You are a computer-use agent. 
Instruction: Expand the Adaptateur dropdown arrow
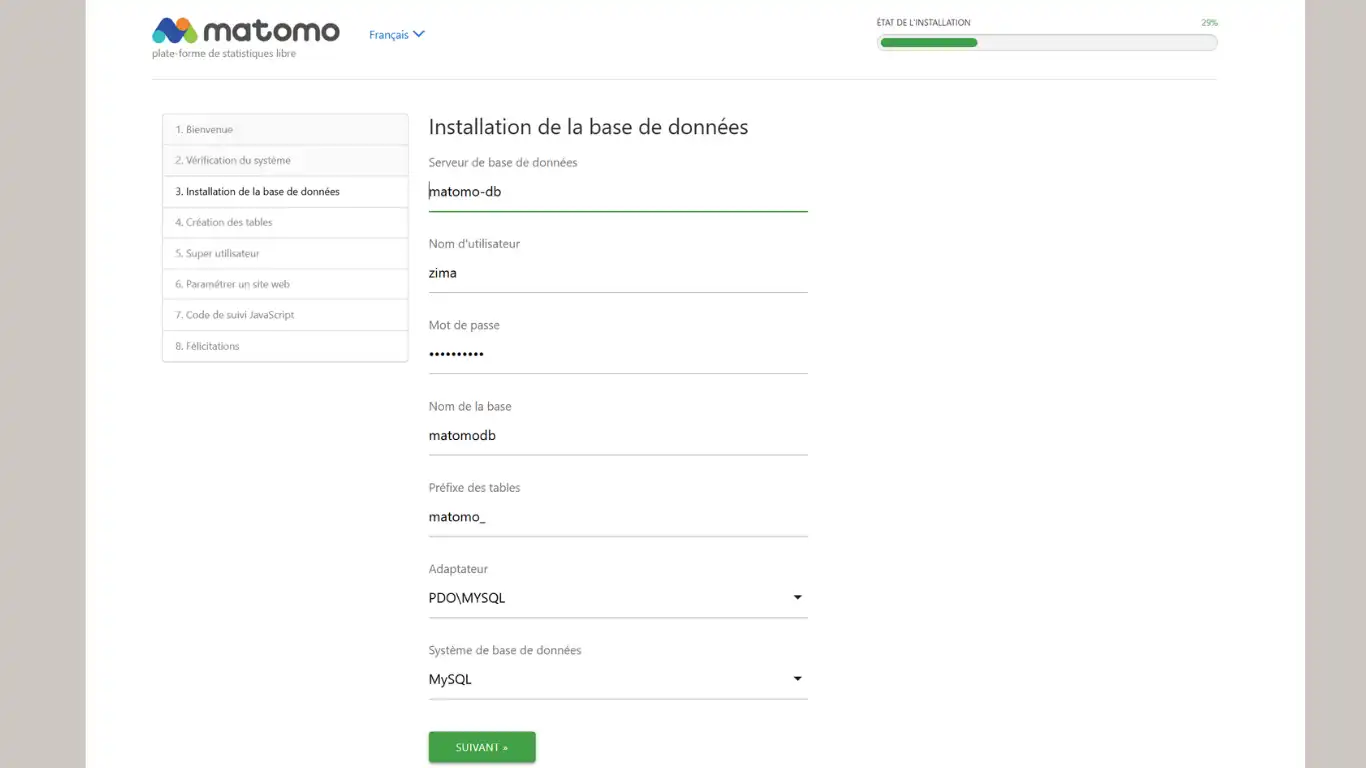[797, 598]
